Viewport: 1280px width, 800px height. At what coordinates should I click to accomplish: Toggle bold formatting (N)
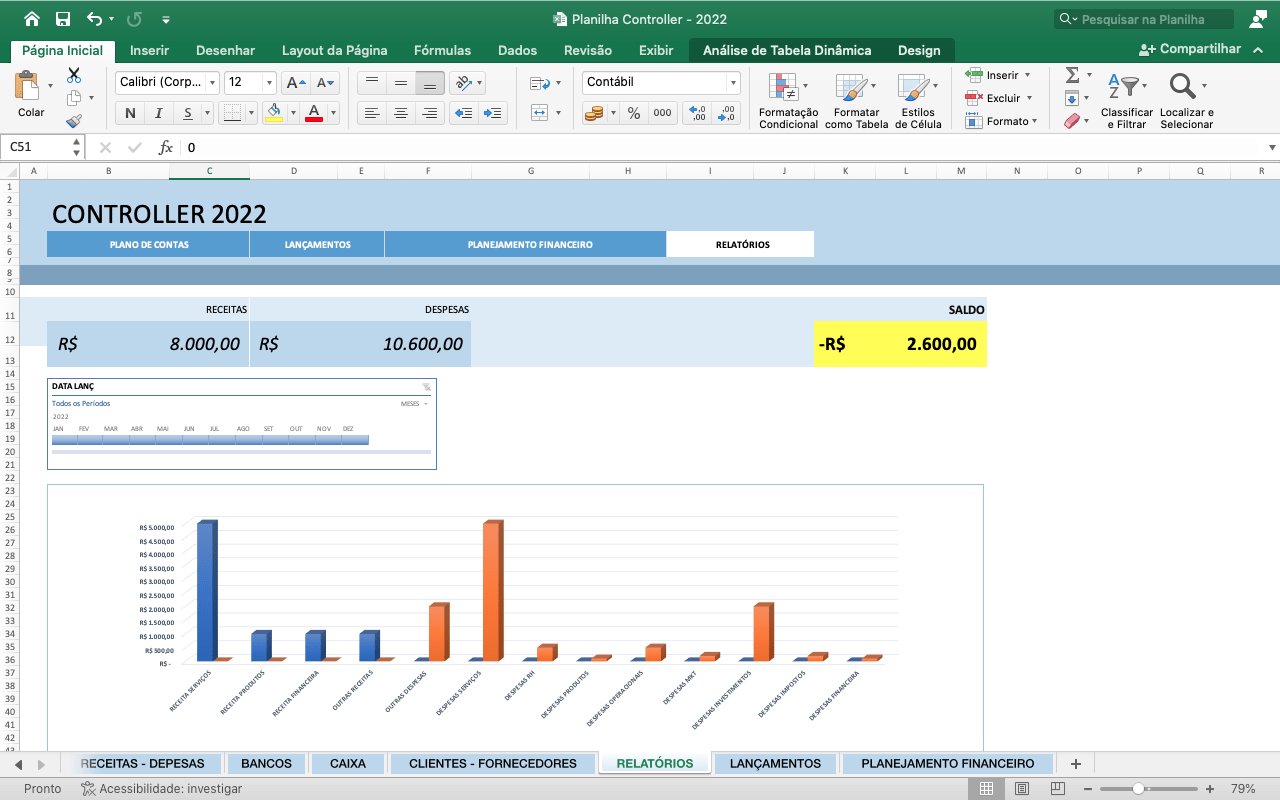[x=130, y=113]
